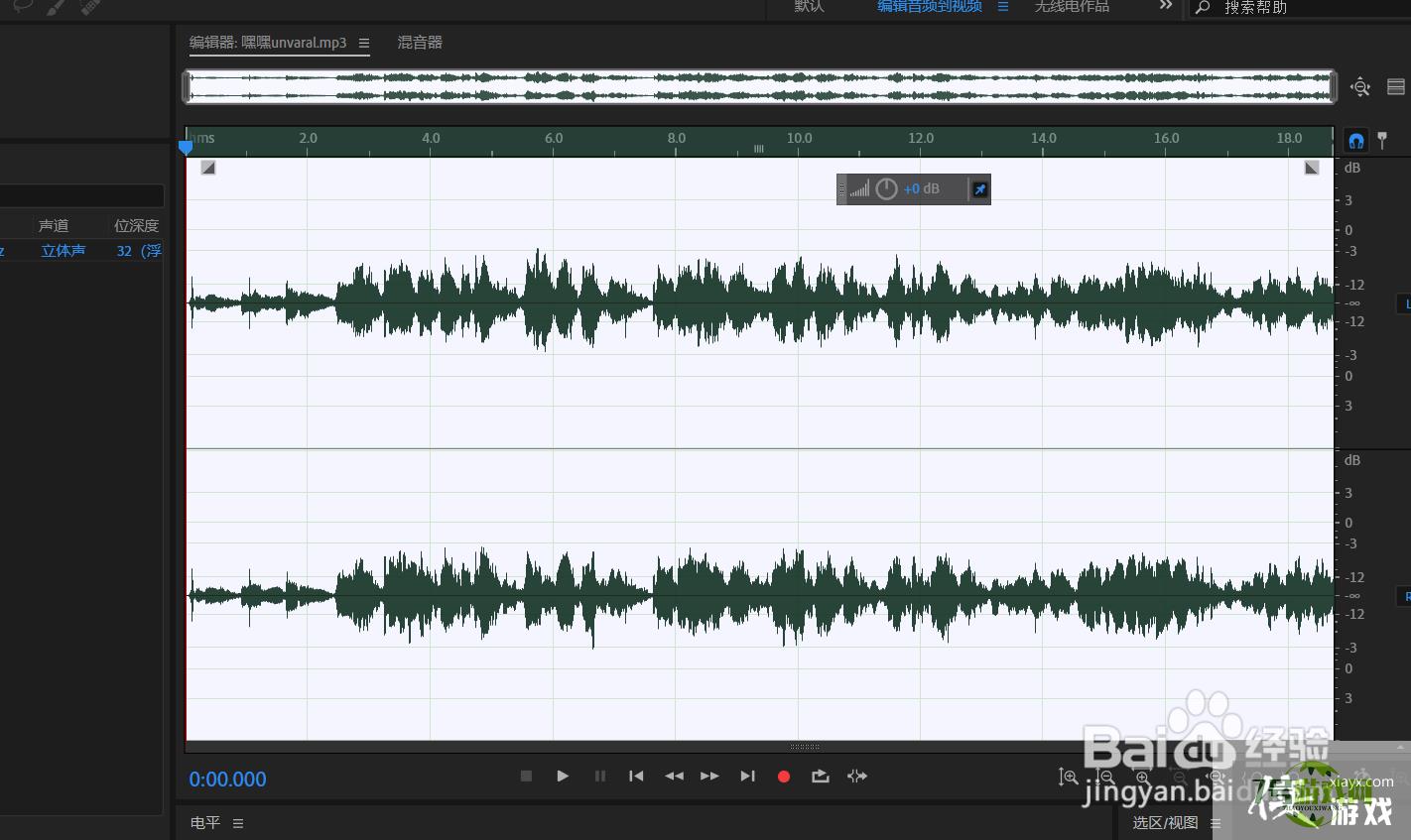
Task: Click the 搜索帮助 search field
Action: pos(1300,8)
